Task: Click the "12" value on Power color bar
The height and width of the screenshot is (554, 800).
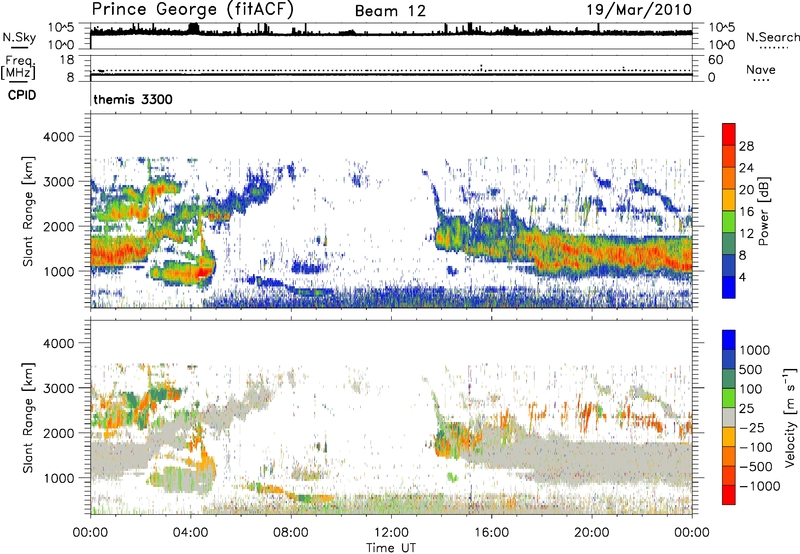Action: tap(746, 234)
